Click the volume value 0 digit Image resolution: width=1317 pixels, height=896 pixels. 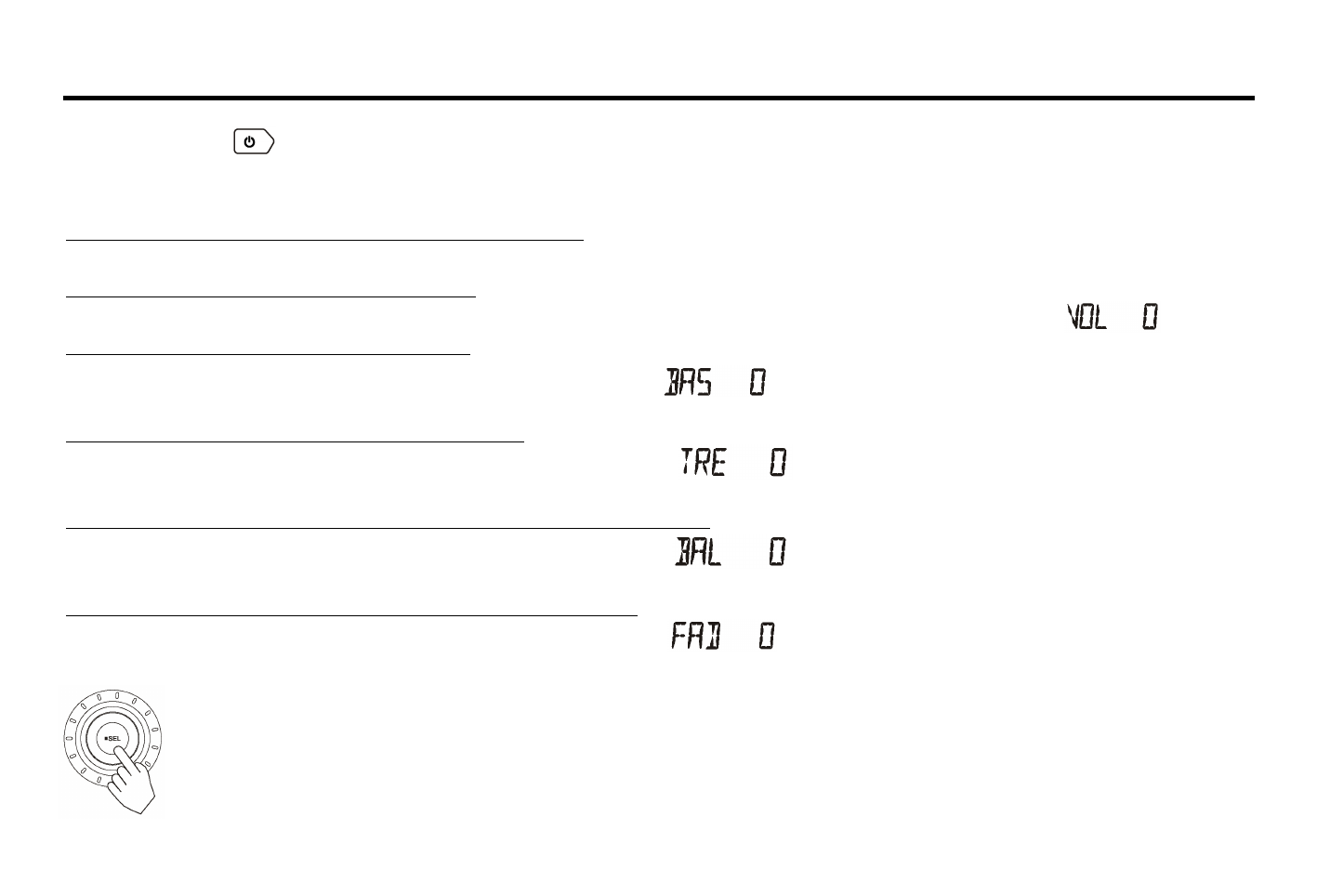click(1150, 318)
